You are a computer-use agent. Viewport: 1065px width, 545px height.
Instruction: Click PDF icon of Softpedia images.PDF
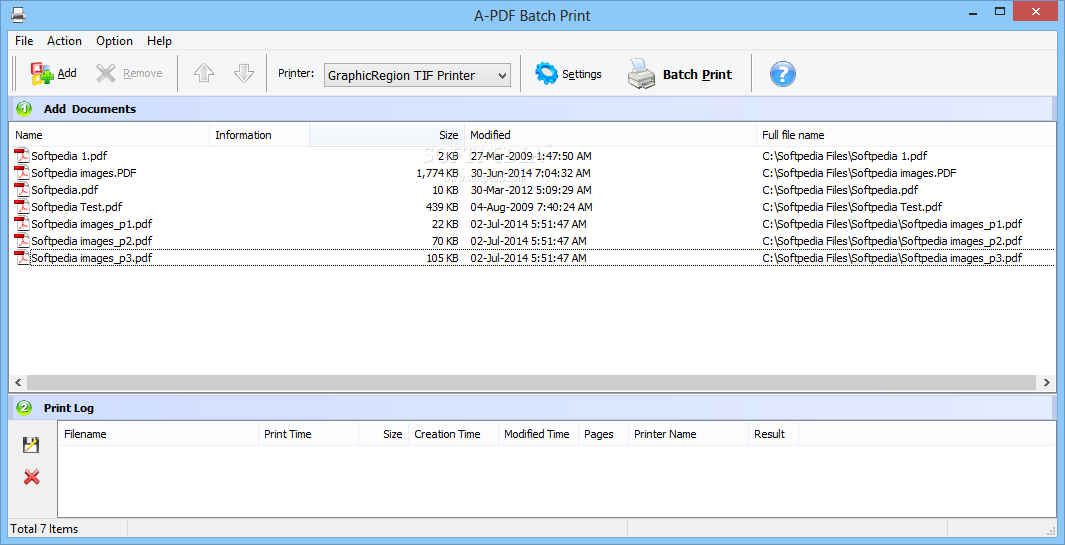coord(22,173)
